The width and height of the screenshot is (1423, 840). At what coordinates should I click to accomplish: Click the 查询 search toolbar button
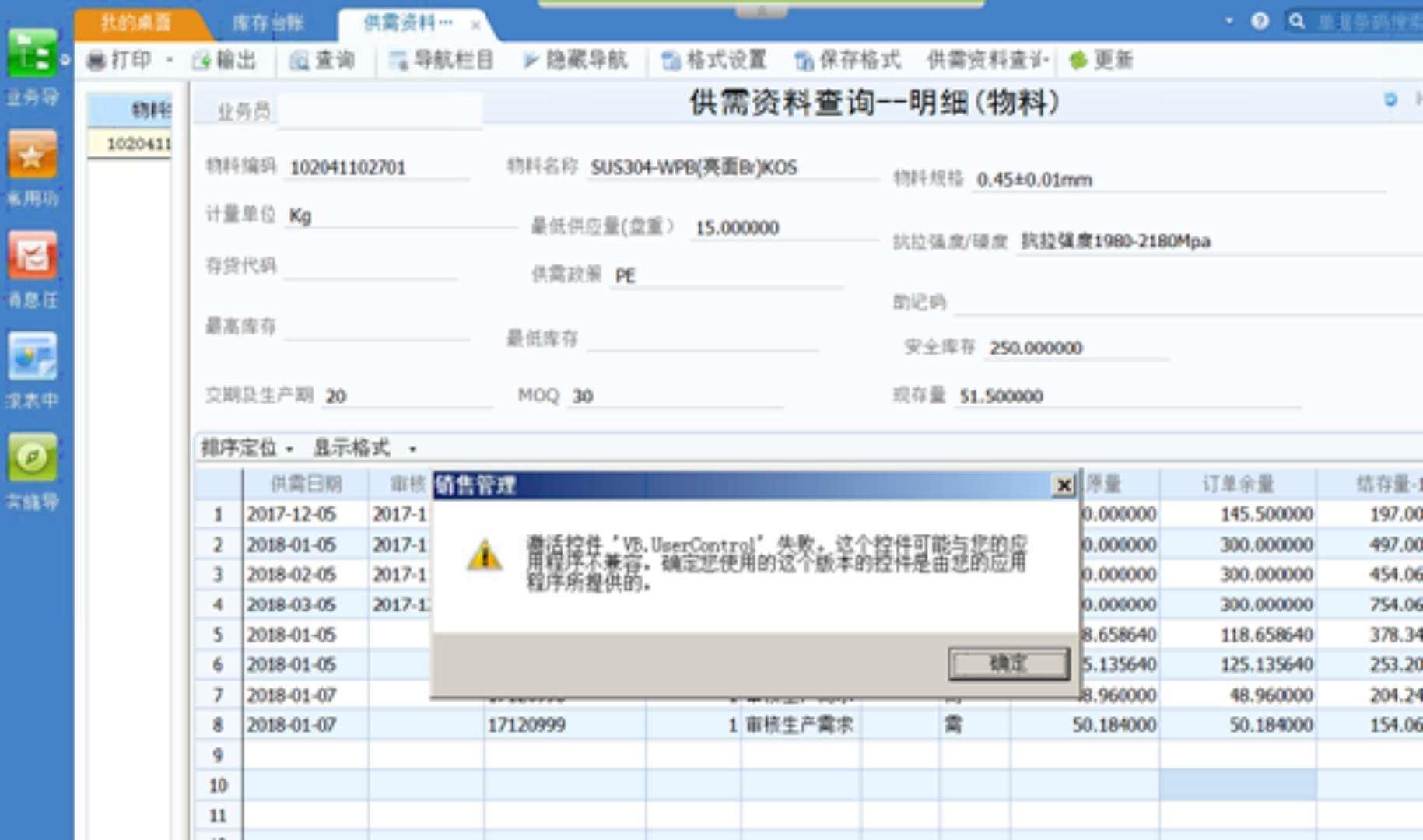click(x=322, y=61)
